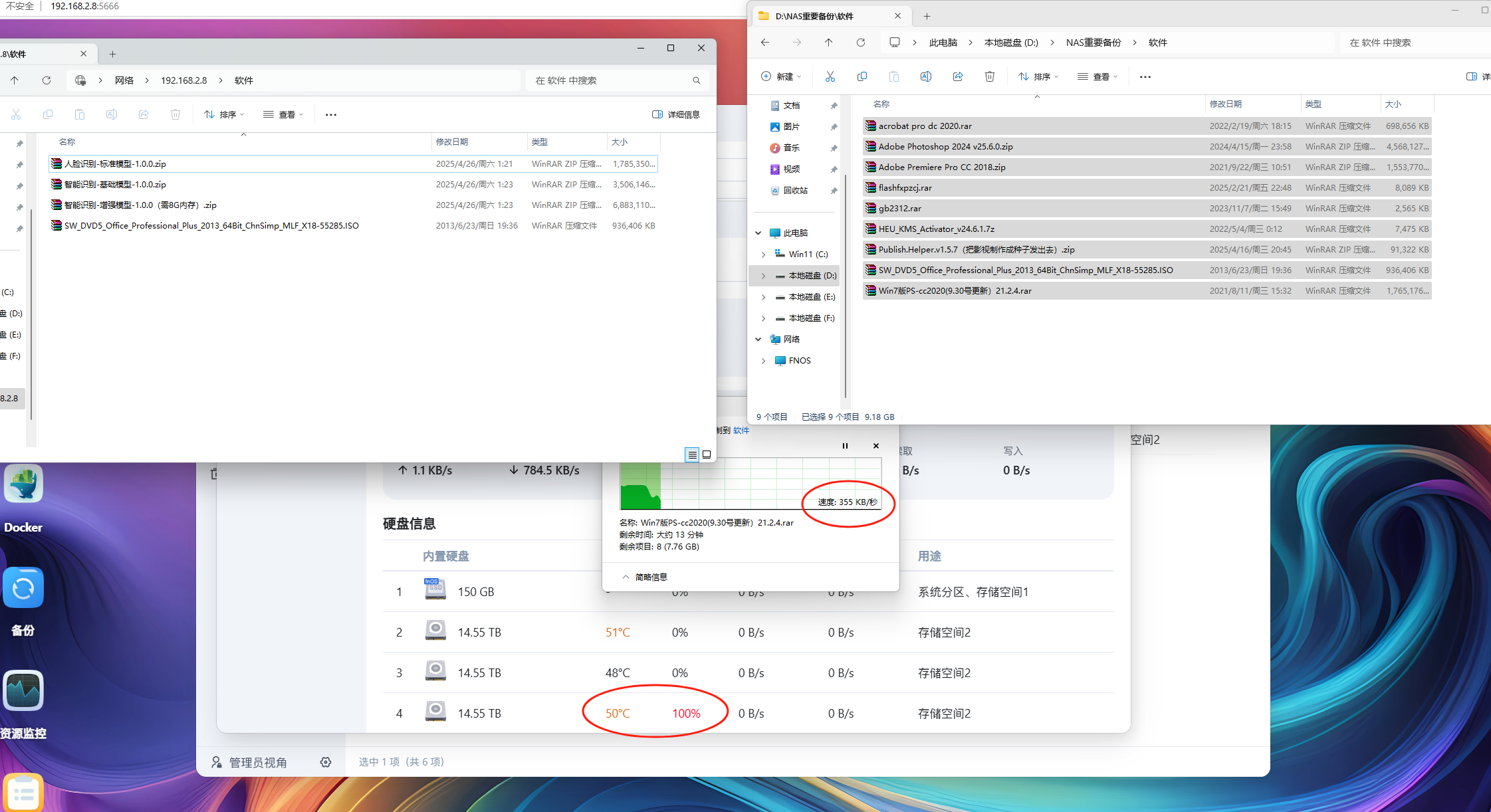This screenshot has height=812, width=1491.
Task: Click the share icon in D:\NAS window toolbar
Action: [957, 76]
